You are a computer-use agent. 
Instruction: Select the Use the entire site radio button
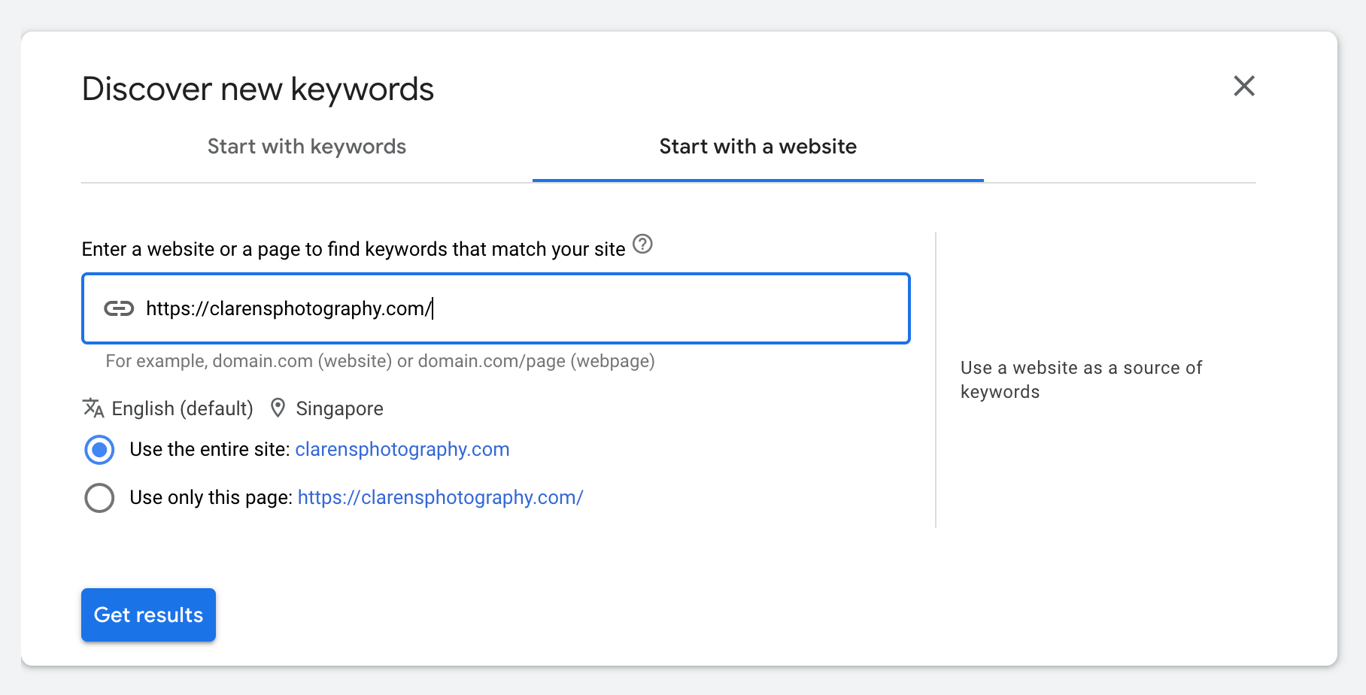click(x=99, y=449)
